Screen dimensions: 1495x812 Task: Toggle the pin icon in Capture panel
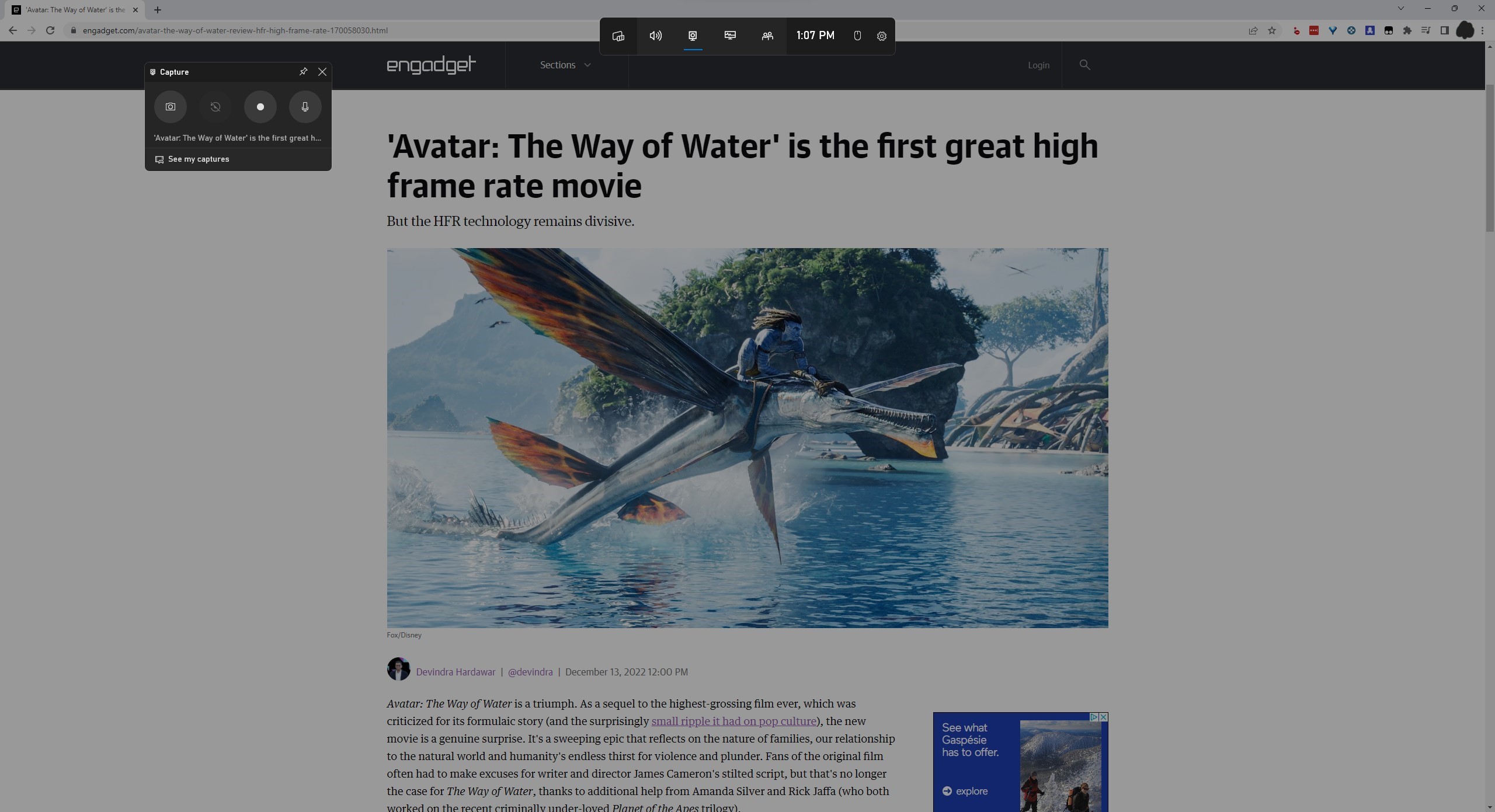coord(303,71)
